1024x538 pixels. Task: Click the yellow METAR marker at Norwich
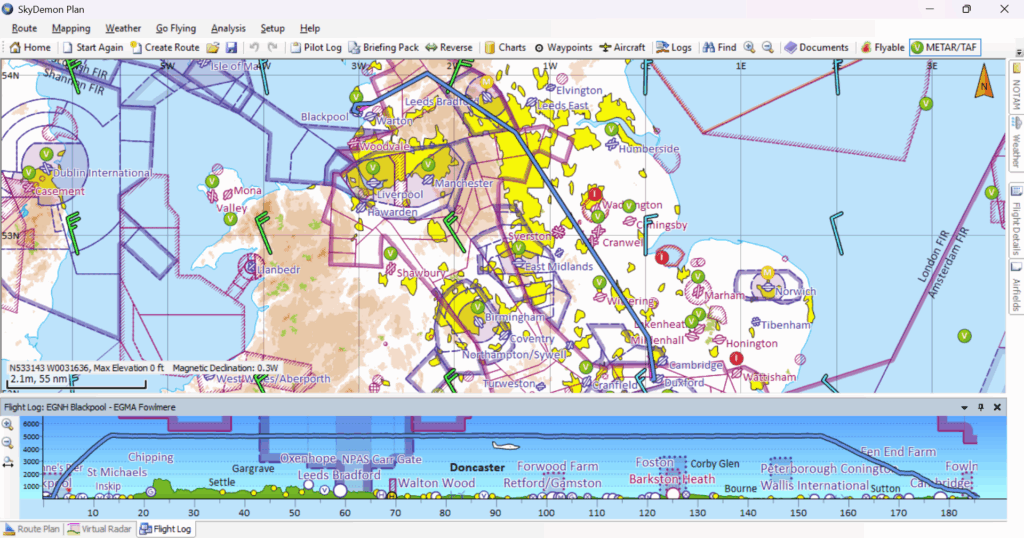pos(767,272)
